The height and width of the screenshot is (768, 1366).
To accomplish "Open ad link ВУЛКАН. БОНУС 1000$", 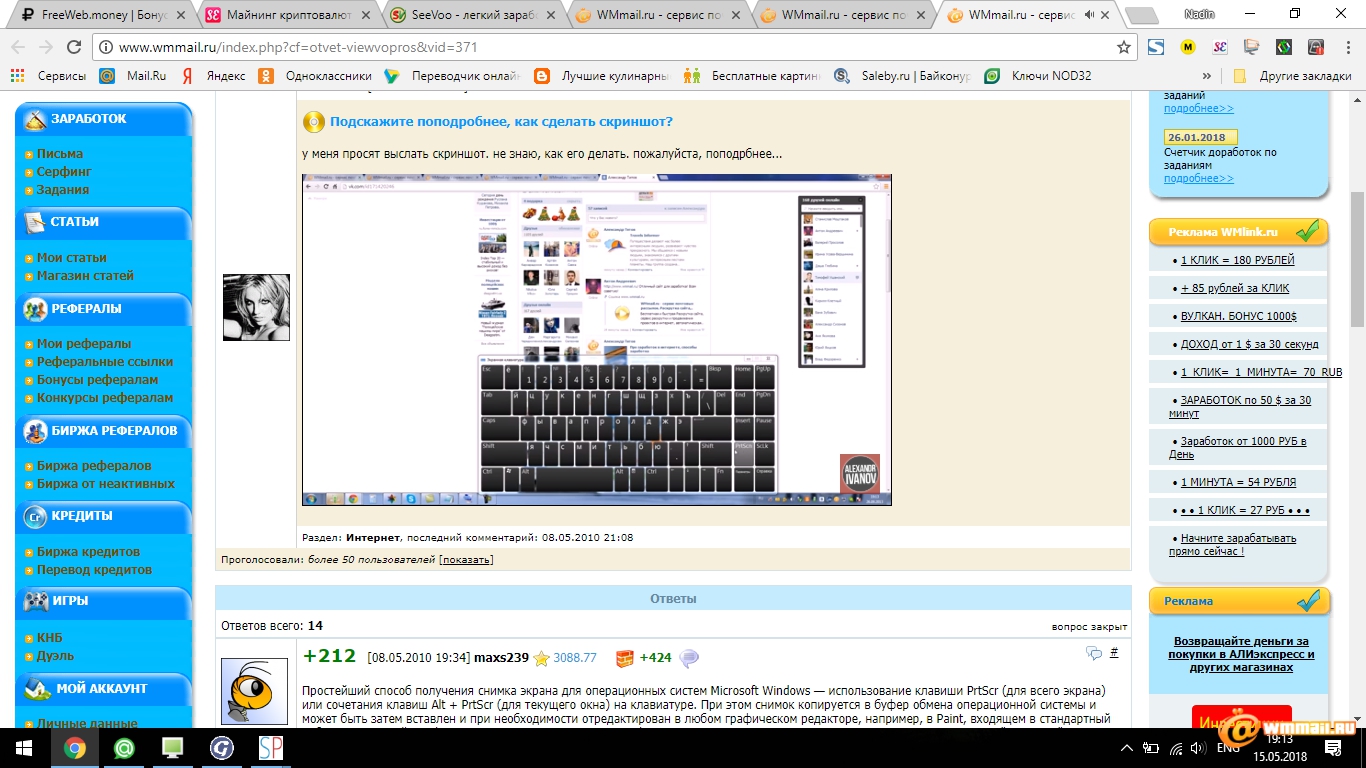I will [x=1238, y=316].
